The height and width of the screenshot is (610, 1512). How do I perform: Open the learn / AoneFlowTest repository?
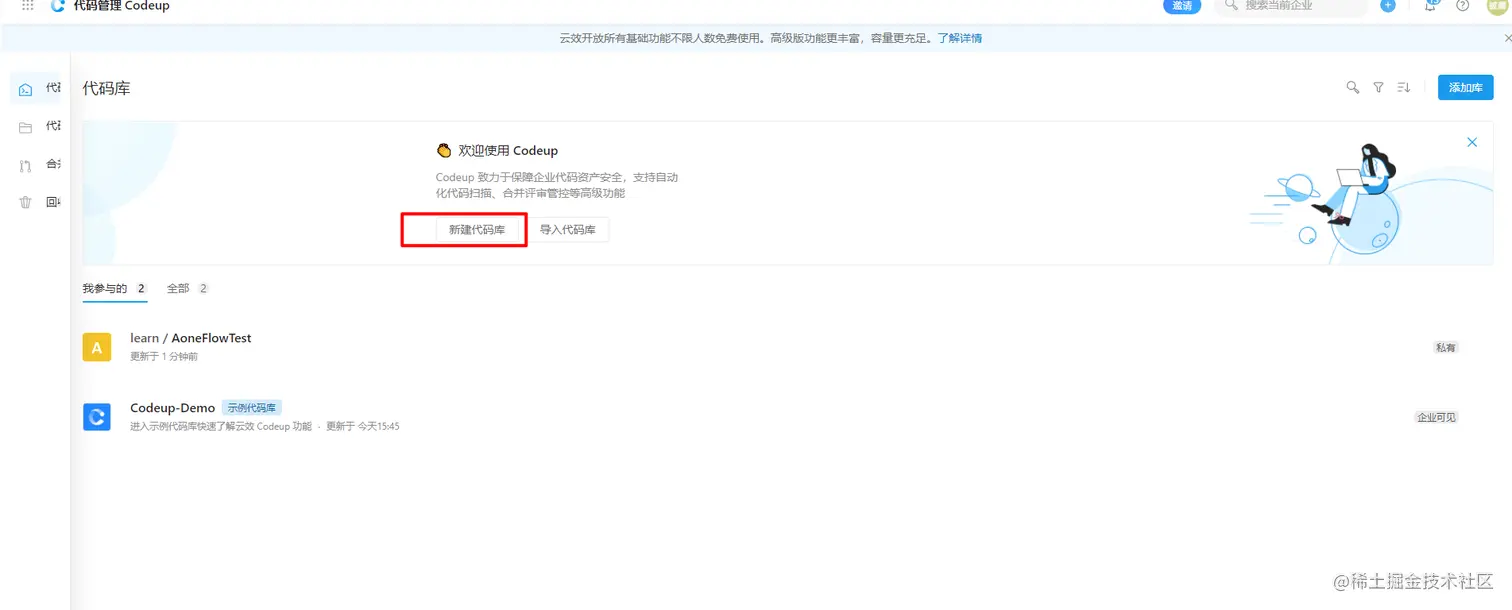pos(191,338)
